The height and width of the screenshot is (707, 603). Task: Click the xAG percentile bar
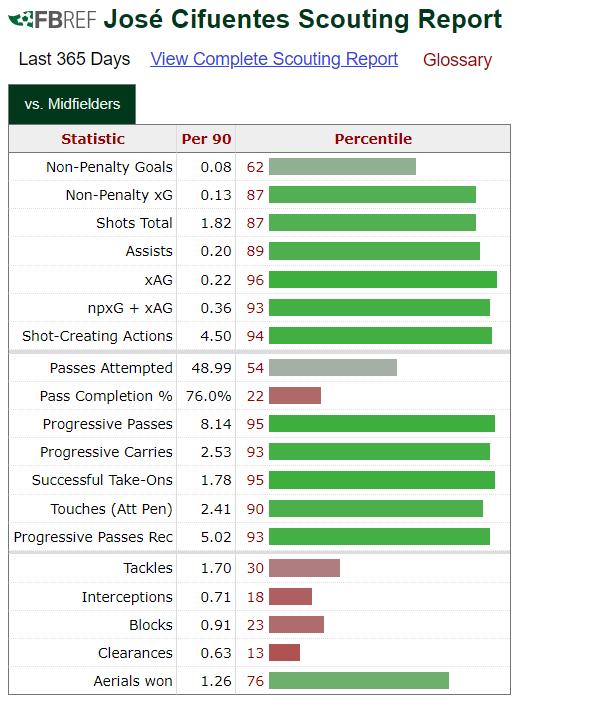pyautogui.click(x=383, y=280)
